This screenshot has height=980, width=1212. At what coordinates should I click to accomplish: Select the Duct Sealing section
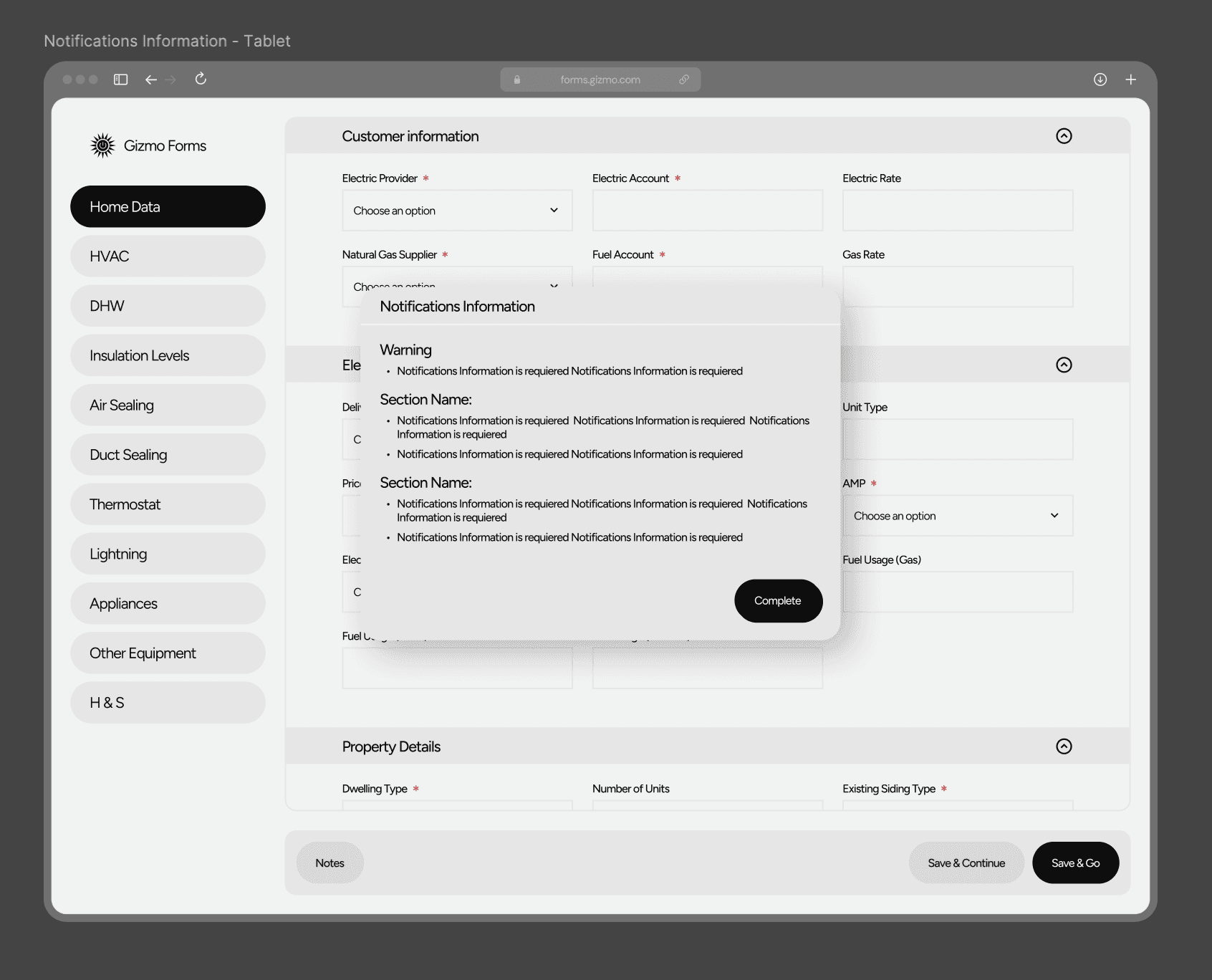pyautogui.click(x=168, y=455)
